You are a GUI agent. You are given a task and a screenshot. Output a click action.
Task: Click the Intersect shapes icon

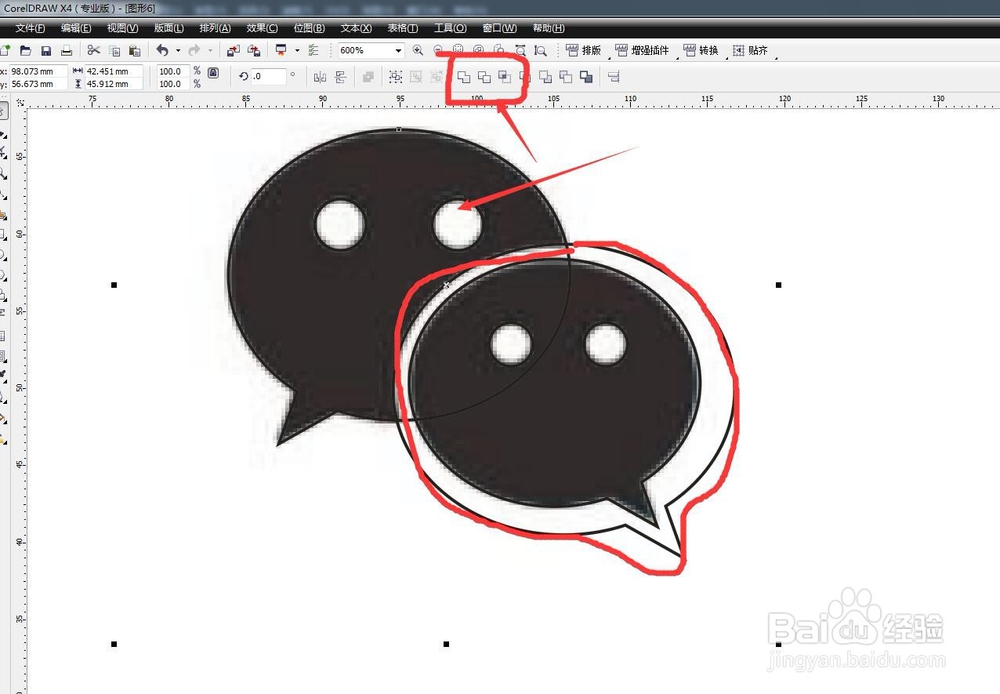[504, 77]
